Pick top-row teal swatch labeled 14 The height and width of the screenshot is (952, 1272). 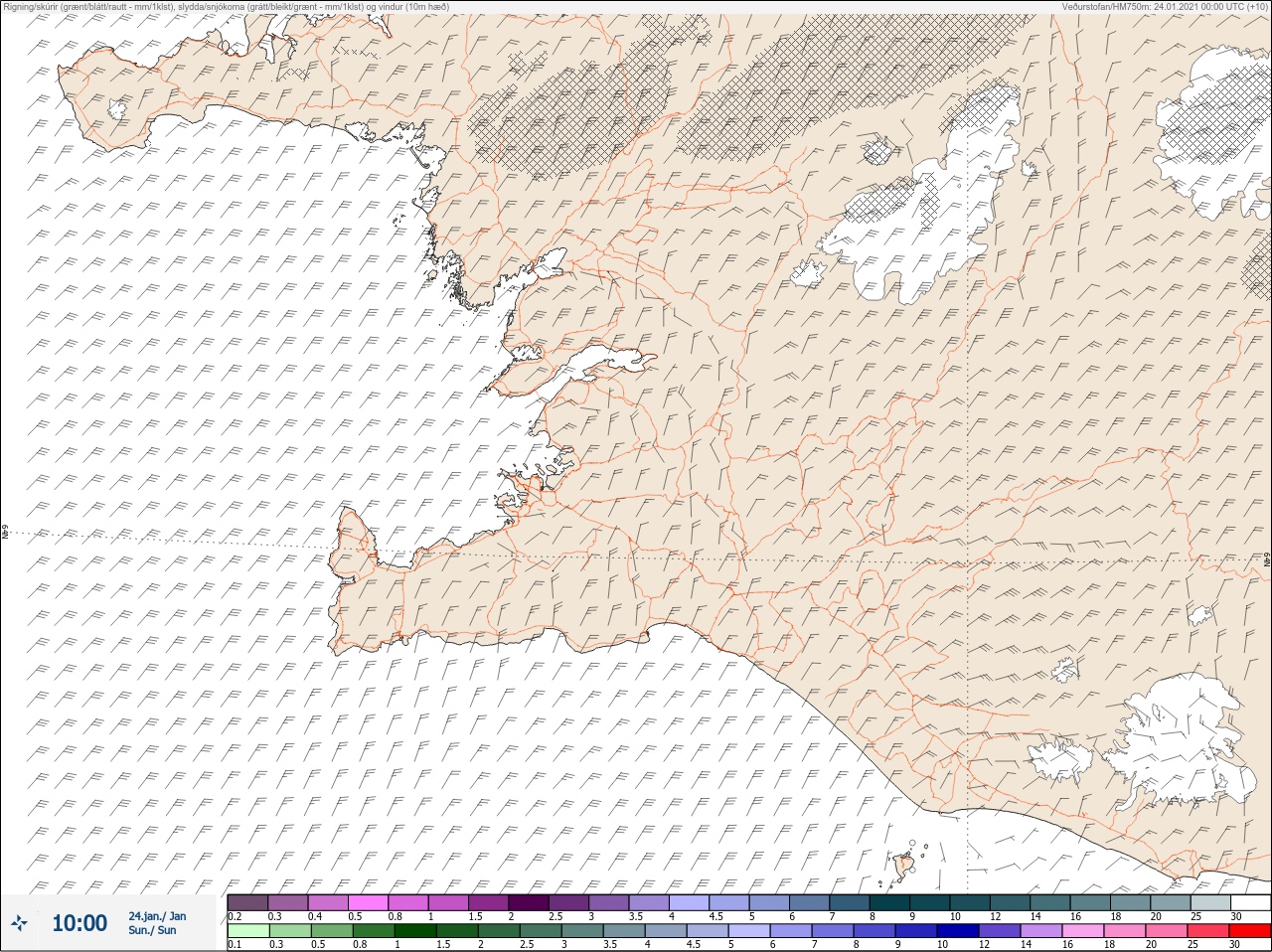click(1049, 902)
